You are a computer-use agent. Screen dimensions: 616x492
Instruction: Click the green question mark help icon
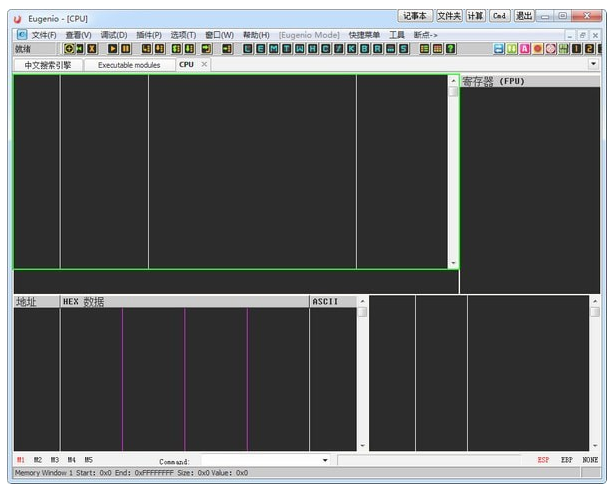pos(451,49)
